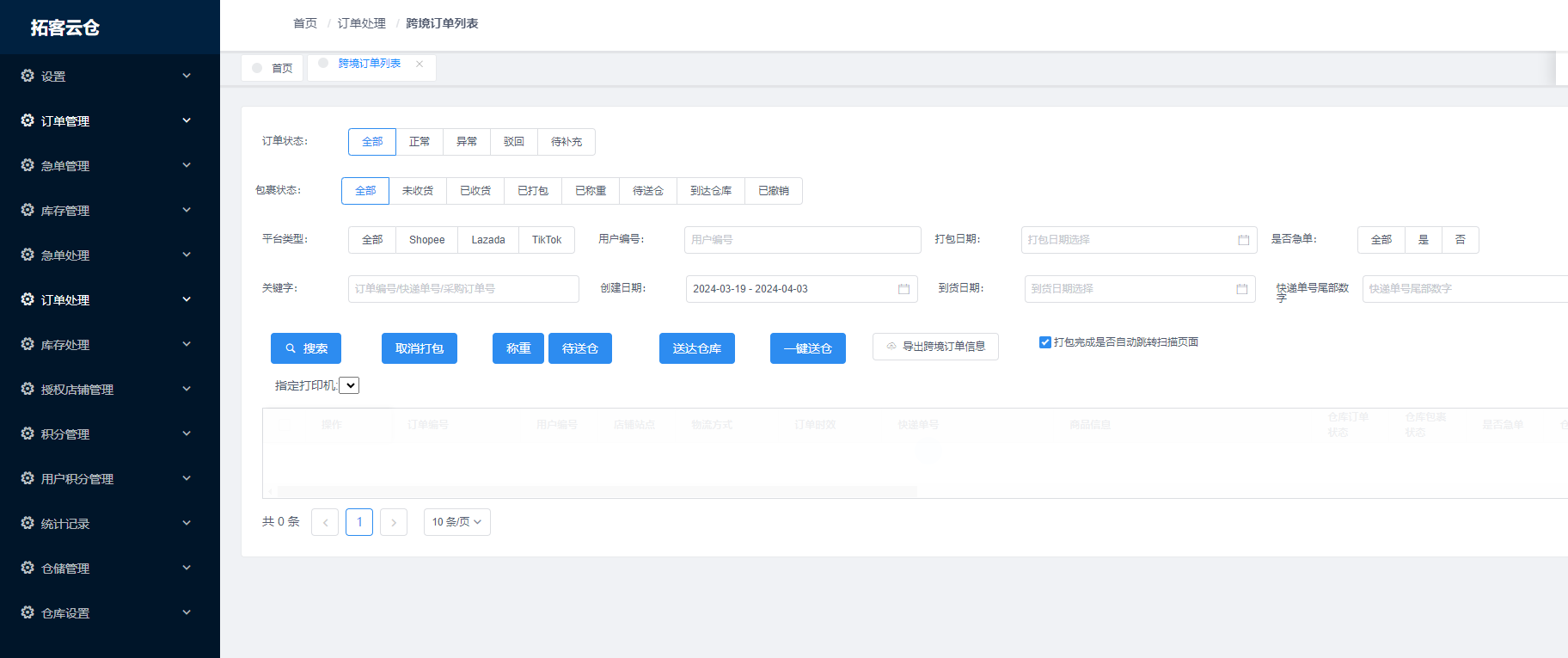The width and height of the screenshot is (1568, 658).
Task: Click the 搜索 button
Action: coord(306,348)
